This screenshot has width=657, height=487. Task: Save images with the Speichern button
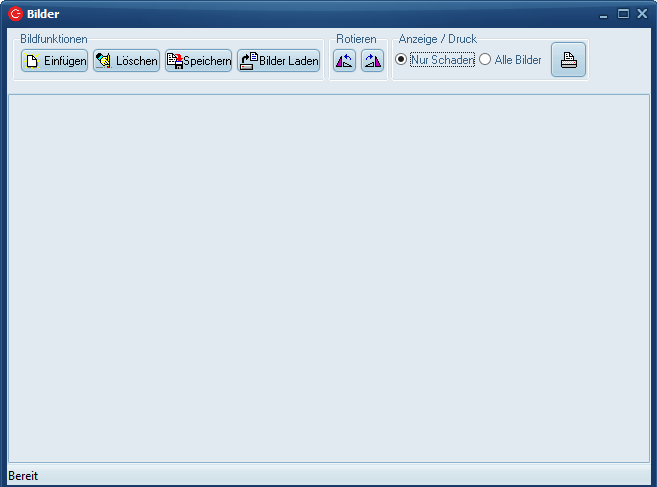tap(198, 61)
